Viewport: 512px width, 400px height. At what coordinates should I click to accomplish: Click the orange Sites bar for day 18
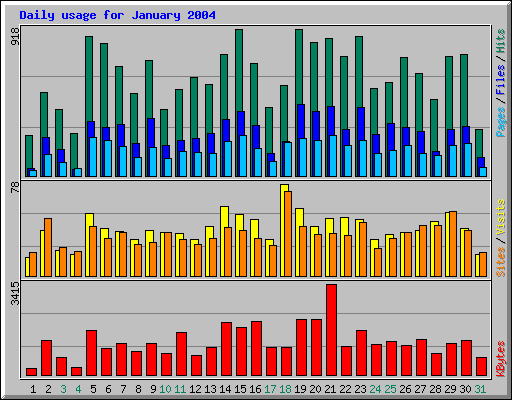click(x=288, y=234)
